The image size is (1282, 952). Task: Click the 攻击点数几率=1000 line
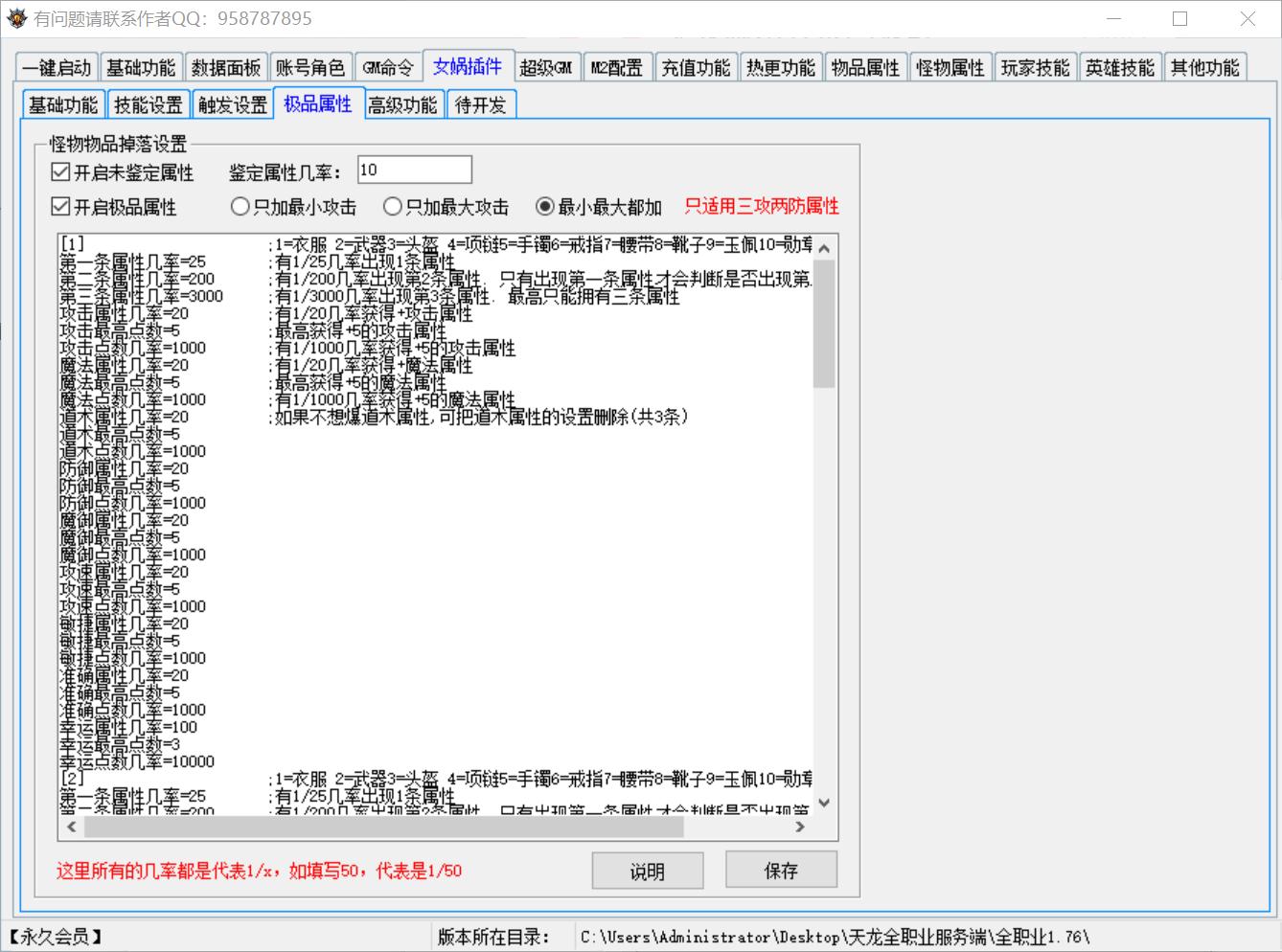132,348
